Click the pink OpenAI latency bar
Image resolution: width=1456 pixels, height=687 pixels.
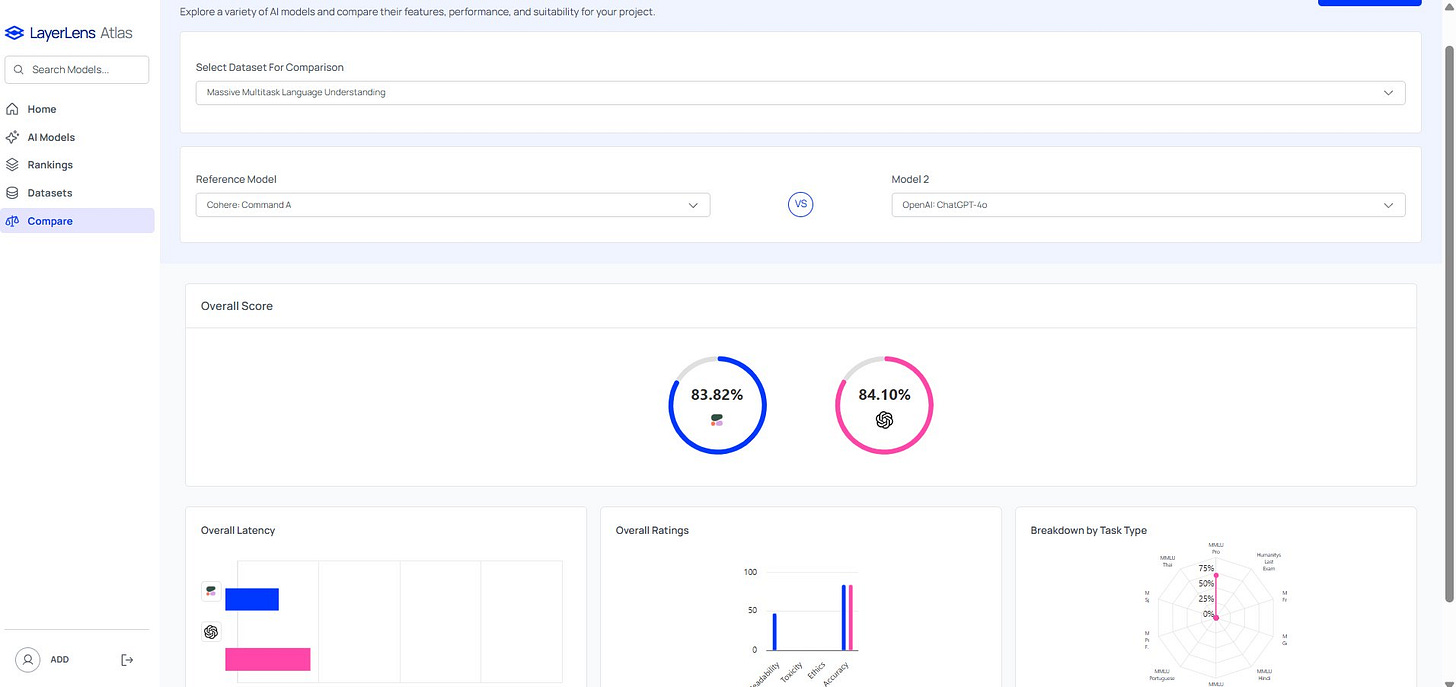click(x=268, y=659)
